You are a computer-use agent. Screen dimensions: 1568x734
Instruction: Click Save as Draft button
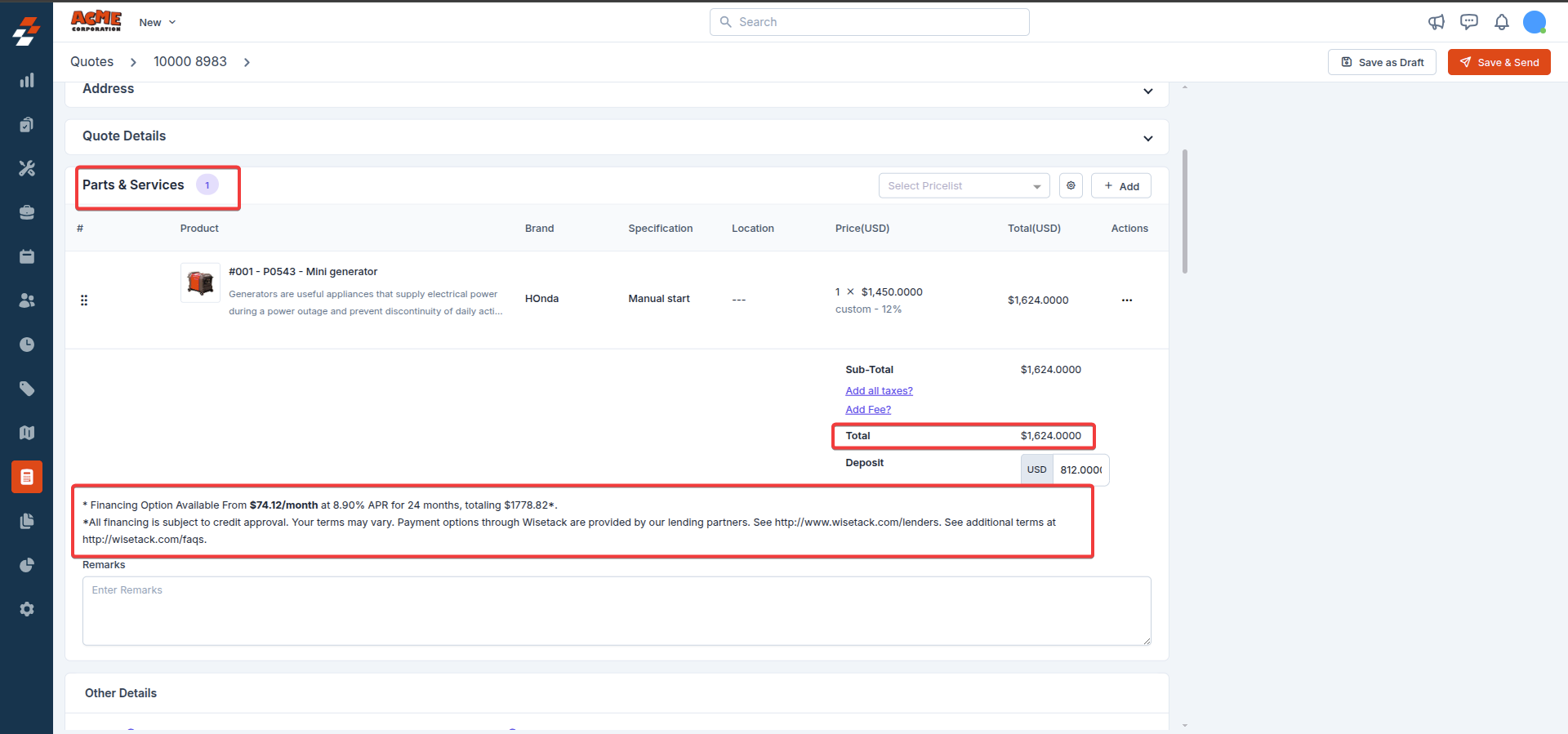pyautogui.click(x=1382, y=62)
